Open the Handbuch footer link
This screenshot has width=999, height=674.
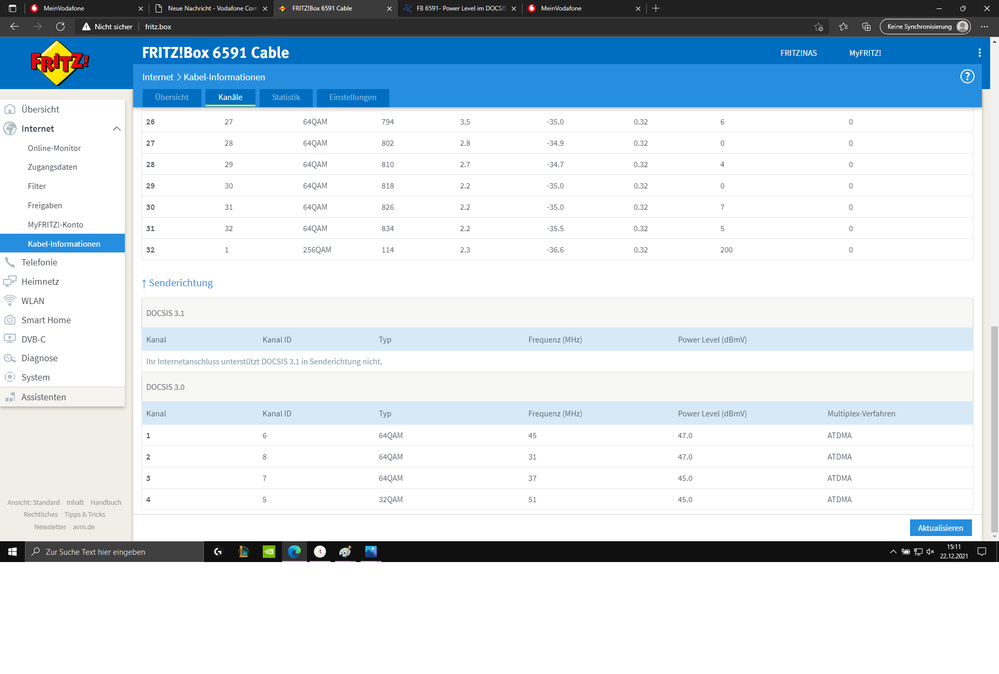point(106,502)
